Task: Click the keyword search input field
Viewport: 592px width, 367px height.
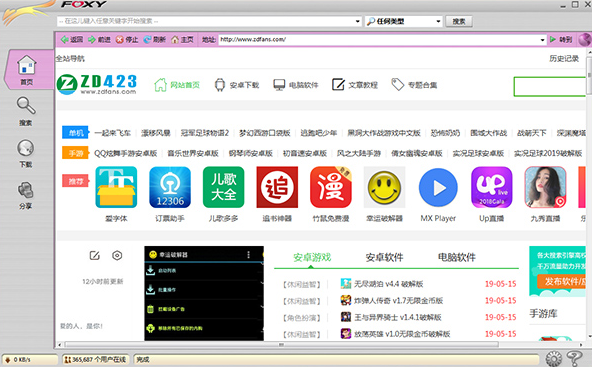Action: 209,21
